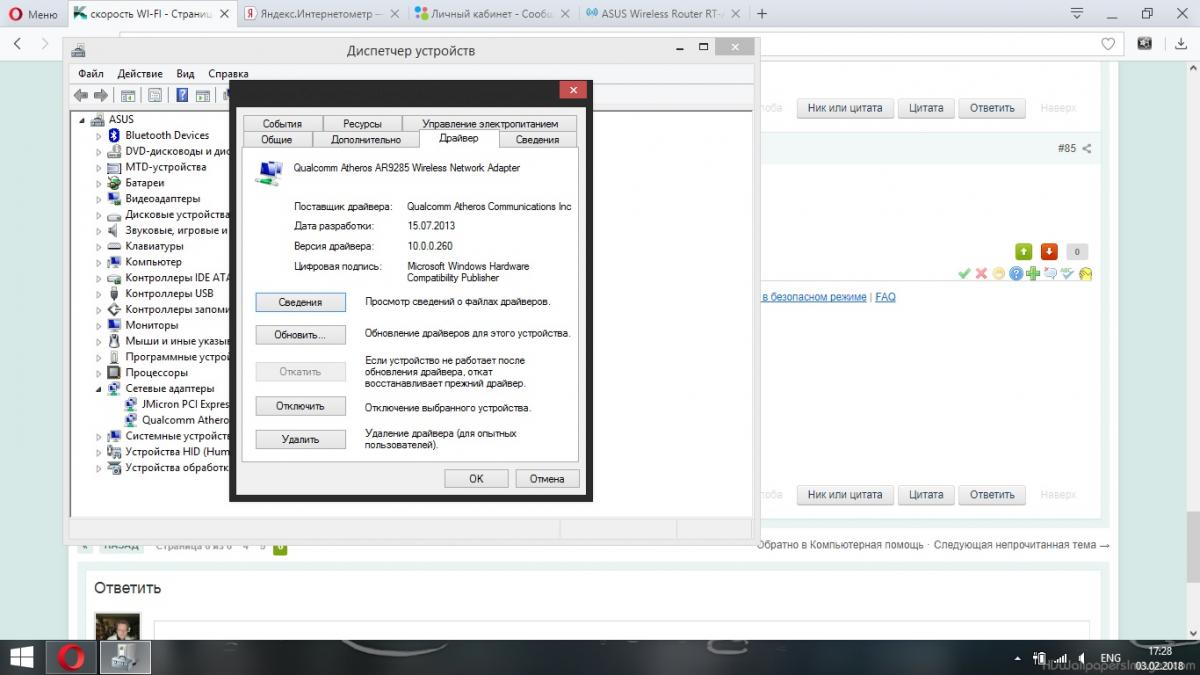1200x675 pixels.
Task: Click the Windows Start button
Action: click(20, 657)
